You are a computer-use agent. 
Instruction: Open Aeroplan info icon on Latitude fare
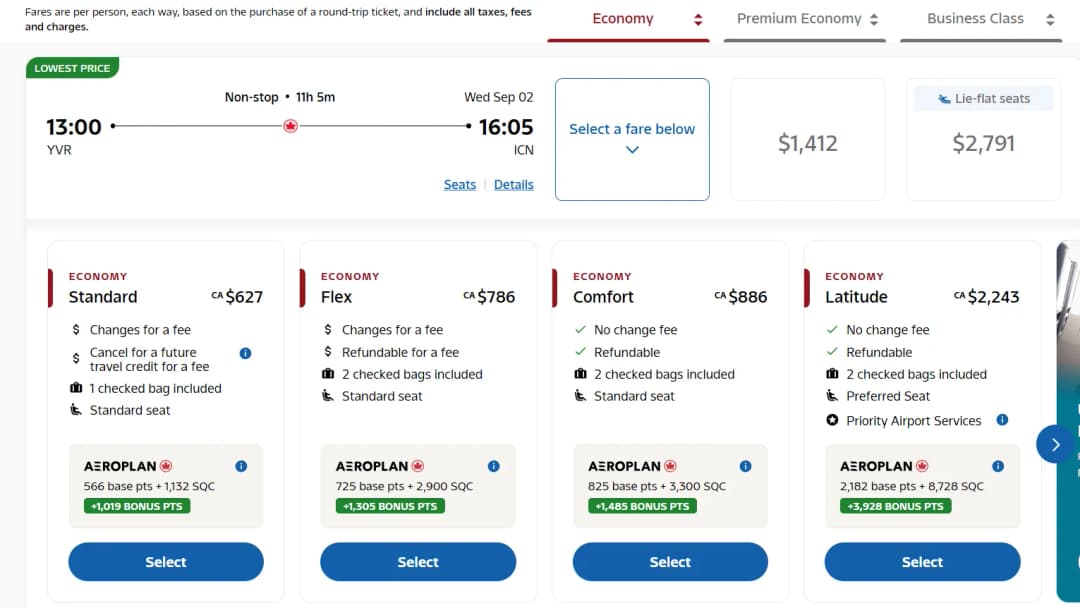pyautogui.click(x=997, y=466)
